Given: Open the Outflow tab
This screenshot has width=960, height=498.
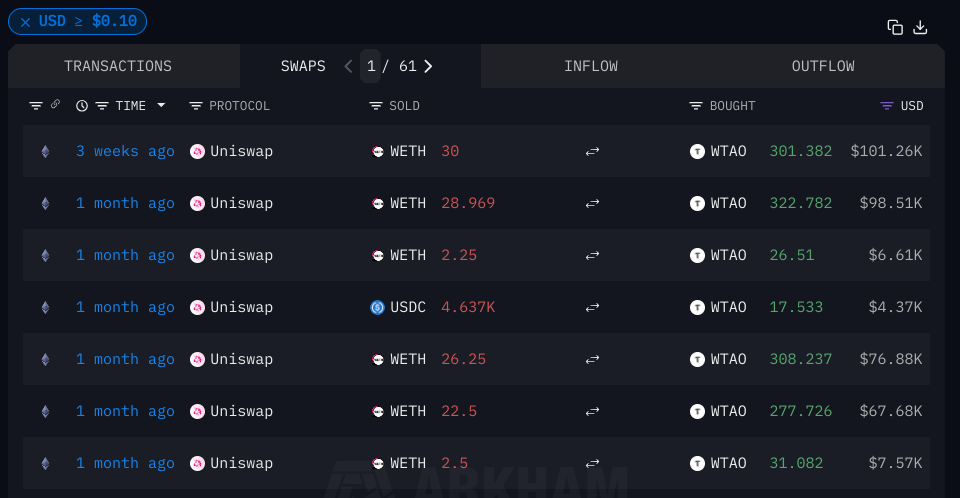Looking at the screenshot, I should click(x=823, y=66).
